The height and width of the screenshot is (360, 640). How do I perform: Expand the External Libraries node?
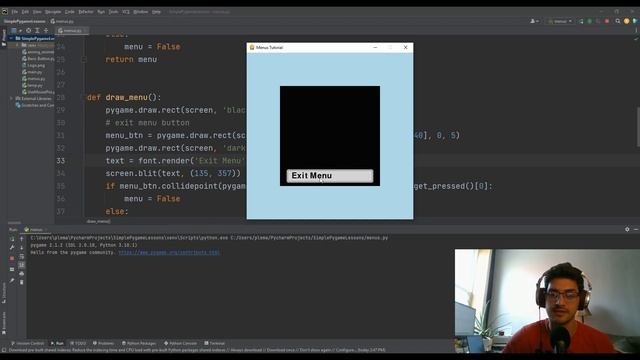[11, 98]
